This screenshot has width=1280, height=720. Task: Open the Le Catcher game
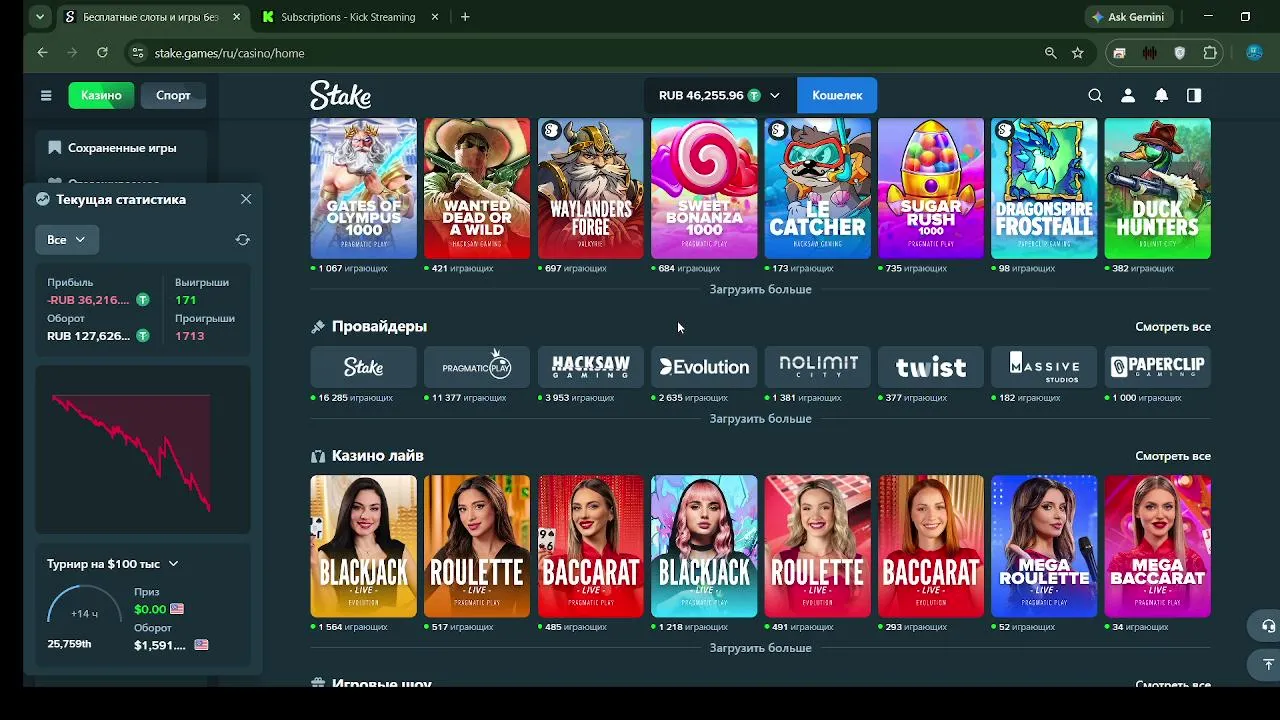(x=817, y=188)
